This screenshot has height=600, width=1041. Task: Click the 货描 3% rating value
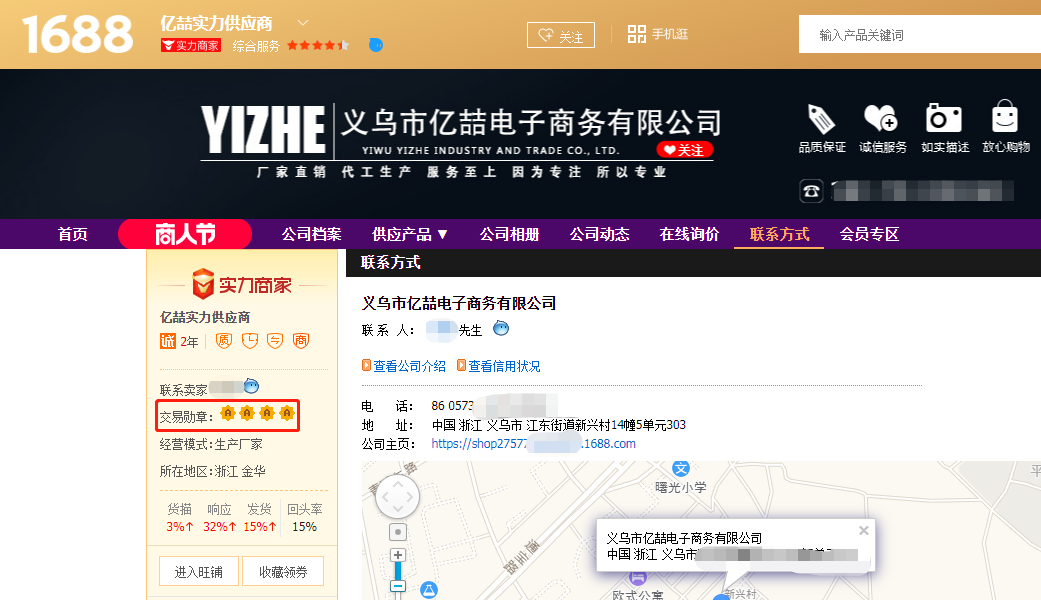179,526
